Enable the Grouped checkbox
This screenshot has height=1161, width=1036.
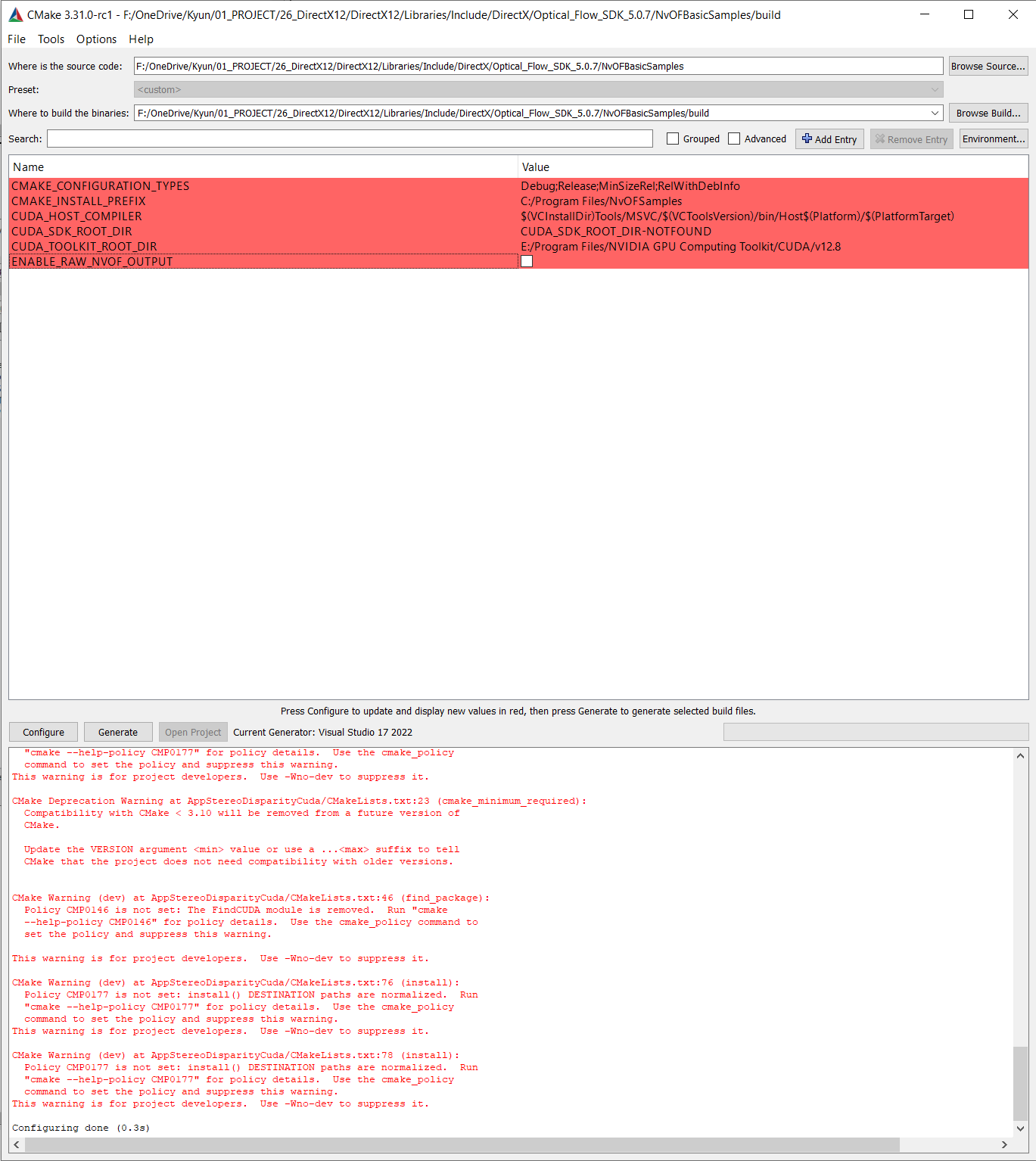(673, 139)
